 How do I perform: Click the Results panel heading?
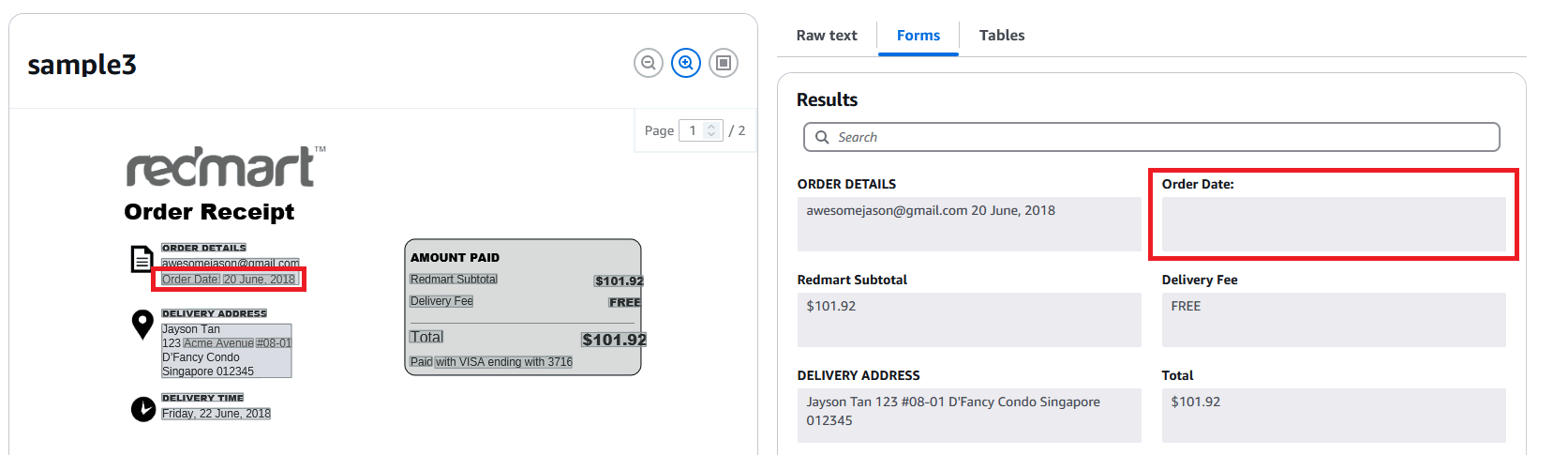pos(828,99)
